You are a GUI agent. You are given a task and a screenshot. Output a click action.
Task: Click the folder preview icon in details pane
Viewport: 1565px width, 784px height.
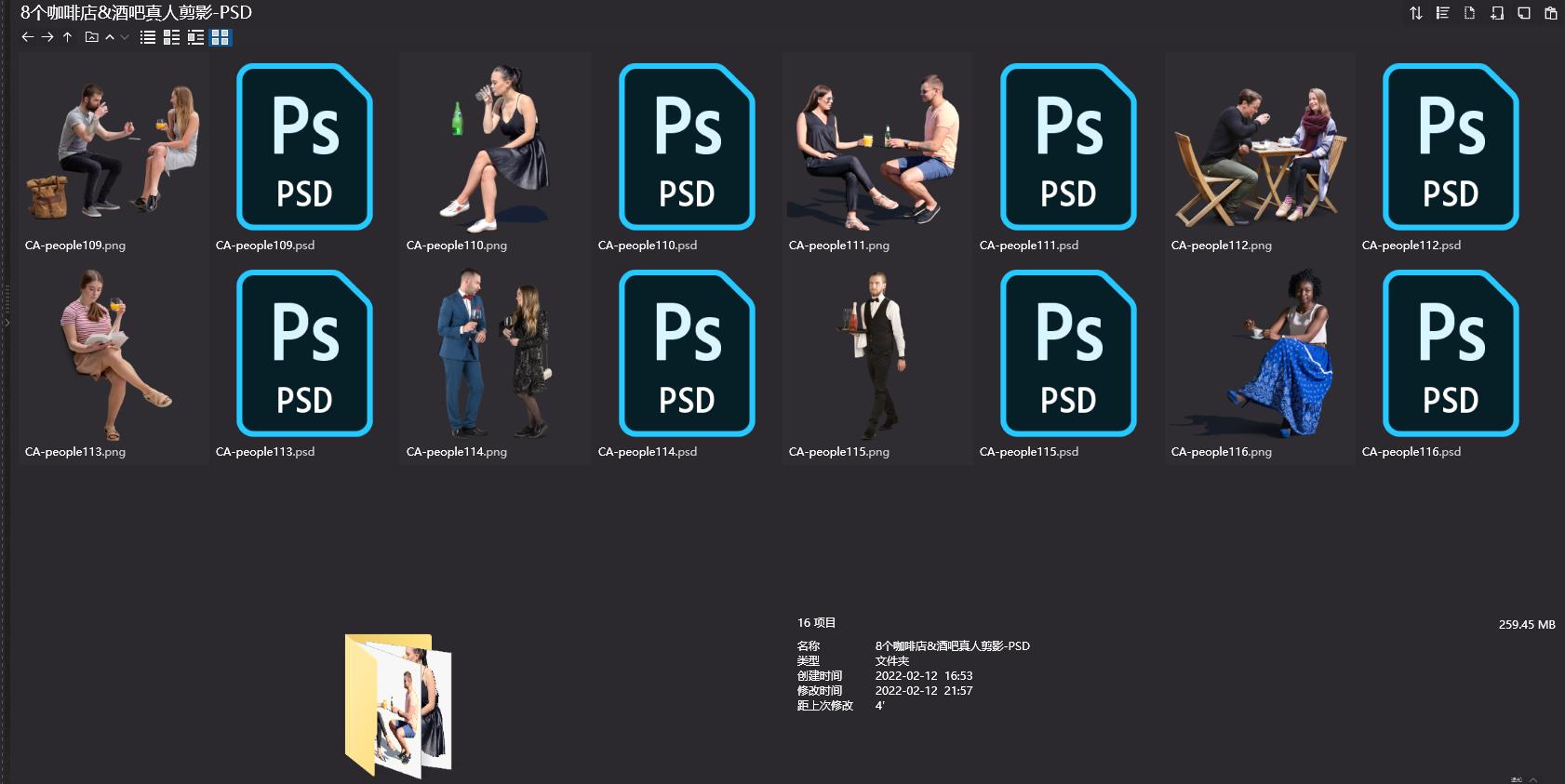point(398,705)
